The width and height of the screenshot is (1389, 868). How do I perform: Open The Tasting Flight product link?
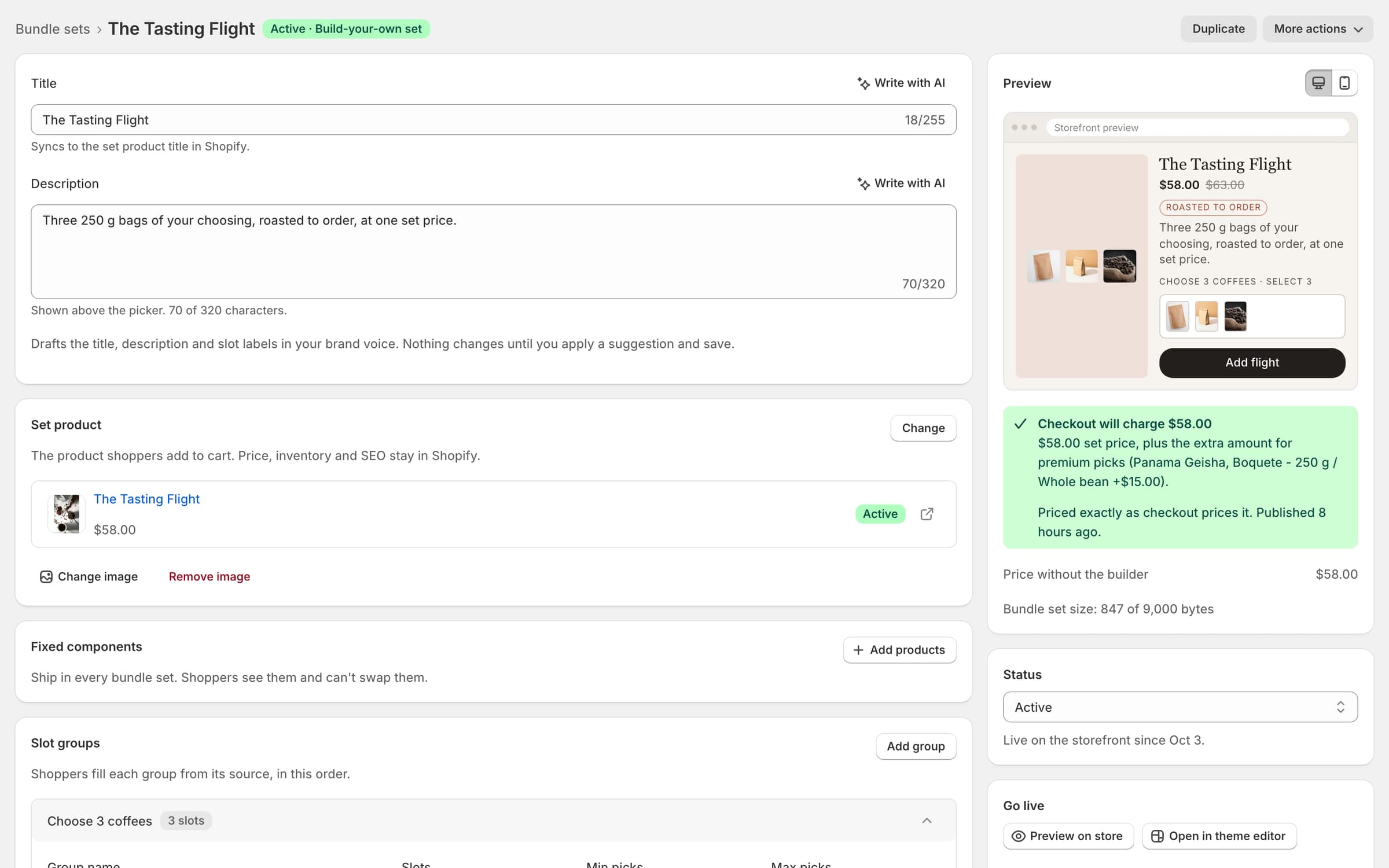pyautogui.click(x=146, y=499)
